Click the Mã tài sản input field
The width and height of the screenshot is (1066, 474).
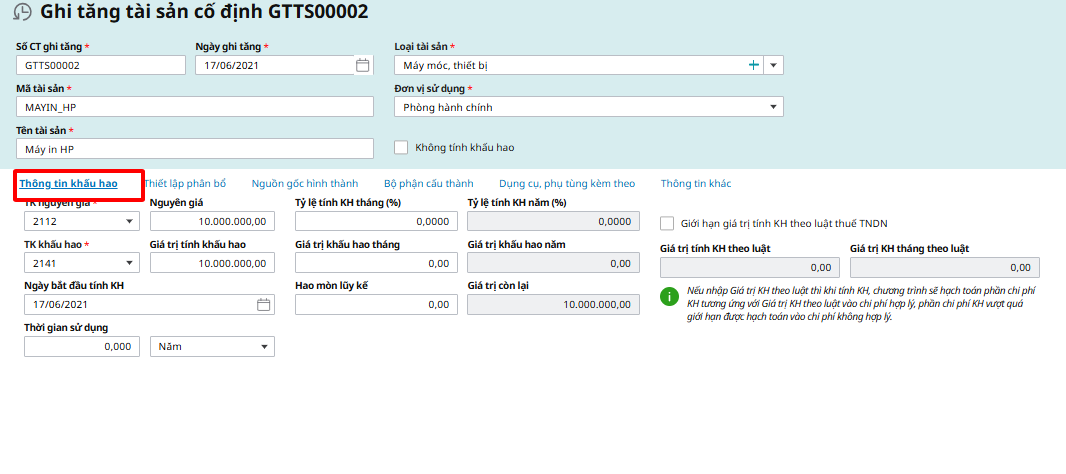point(194,107)
